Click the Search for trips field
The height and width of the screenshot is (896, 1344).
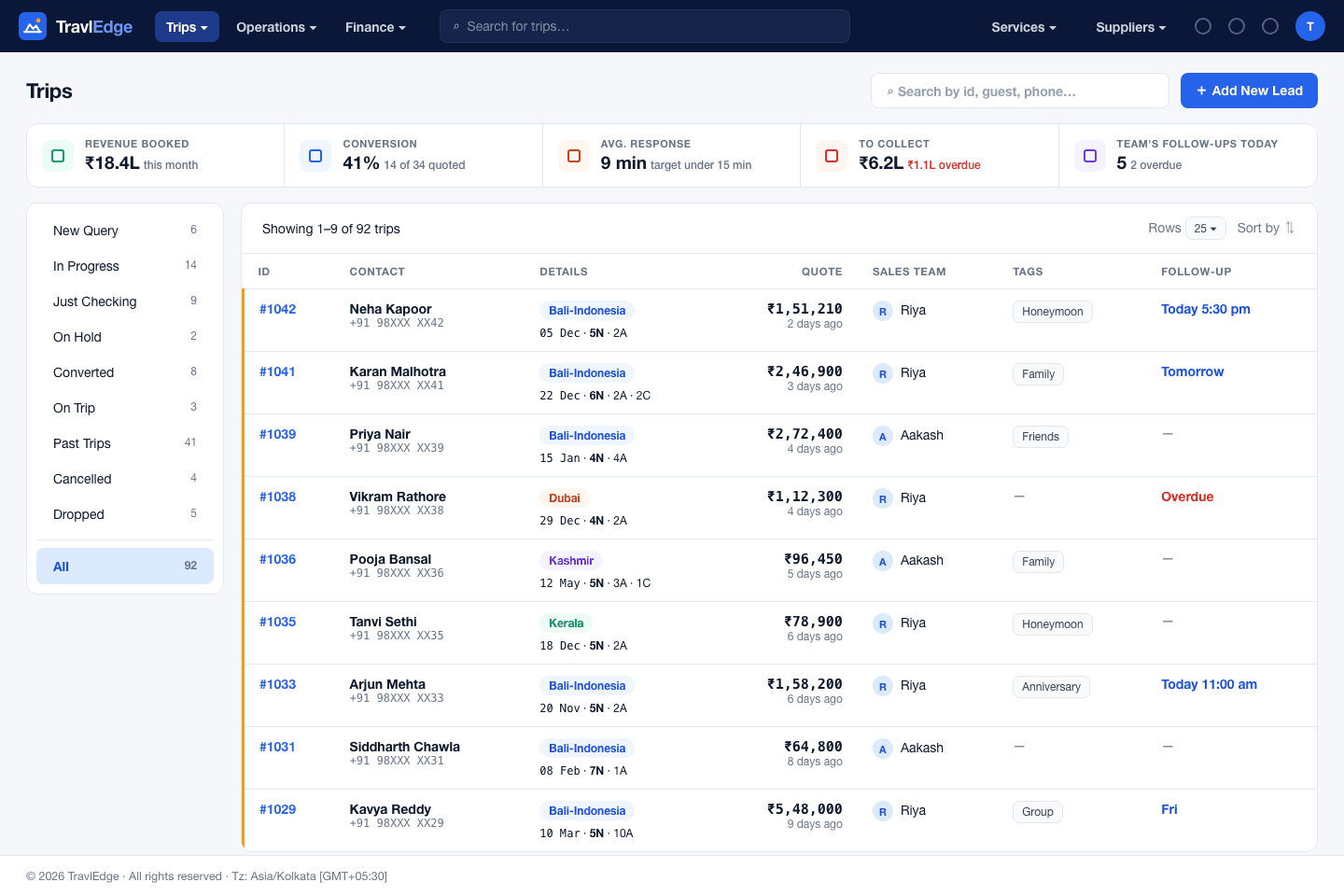[x=645, y=26]
